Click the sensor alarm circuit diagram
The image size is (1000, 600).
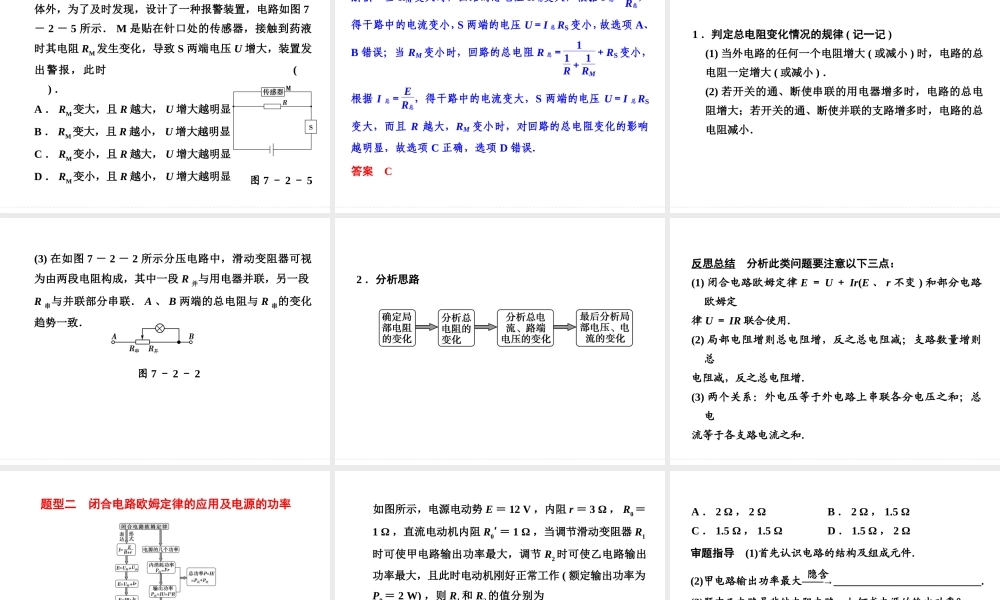(x=275, y=121)
